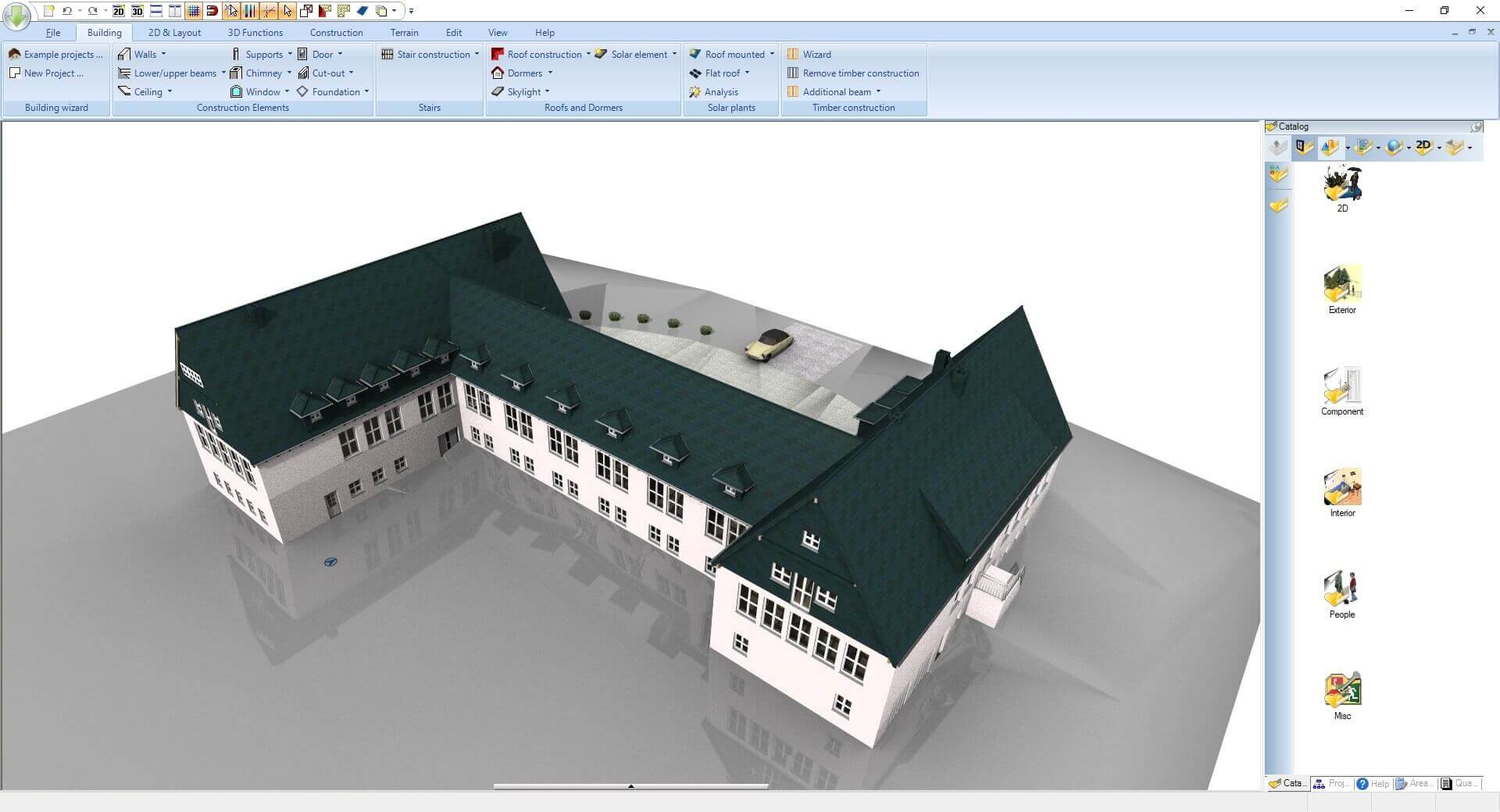Switch to 3D view in the toolbar
This screenshot has height=812, width=1500.
[x=138, y=11]
